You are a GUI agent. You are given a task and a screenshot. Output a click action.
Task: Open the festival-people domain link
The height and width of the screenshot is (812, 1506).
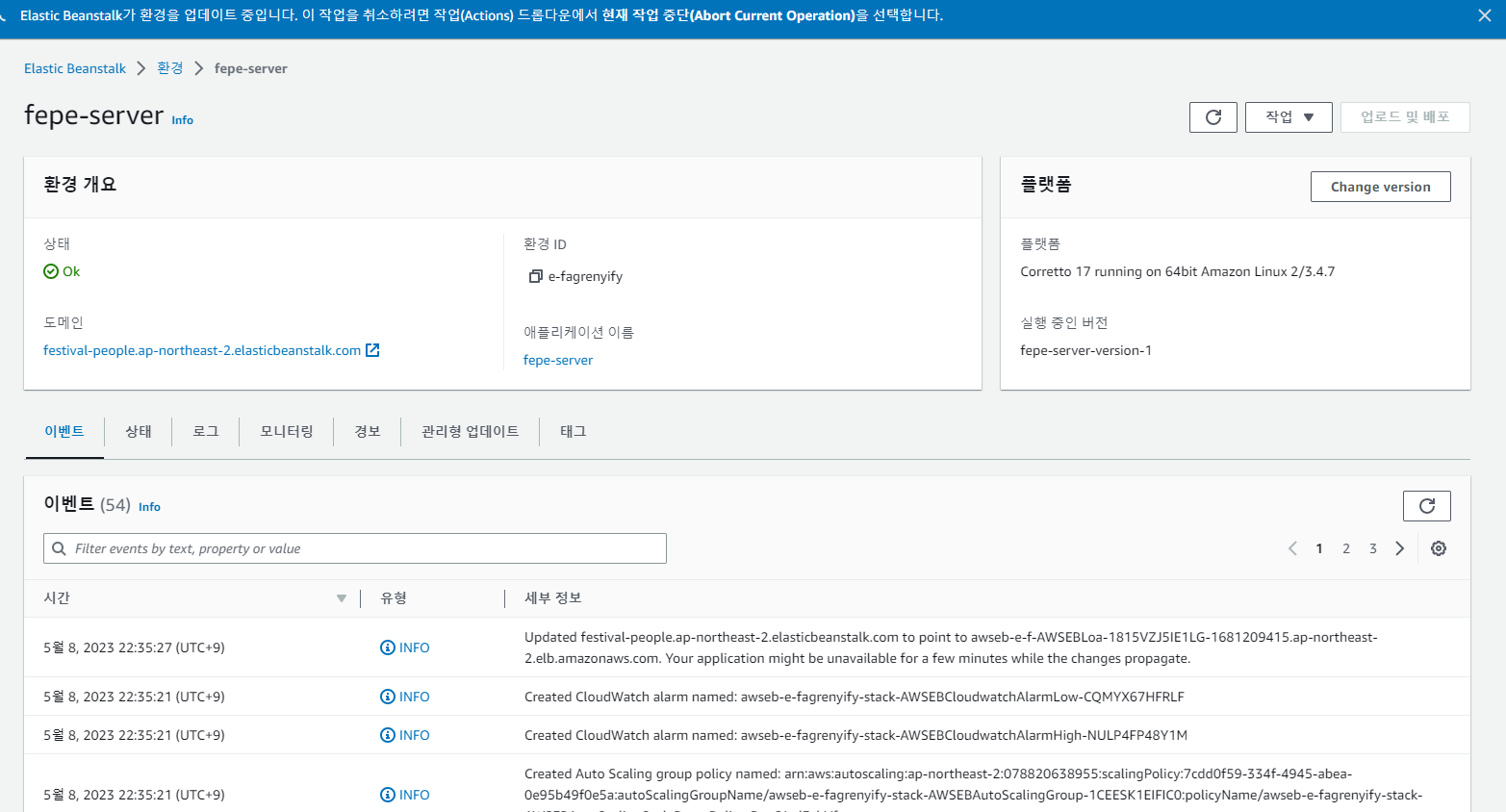[202, 350]
